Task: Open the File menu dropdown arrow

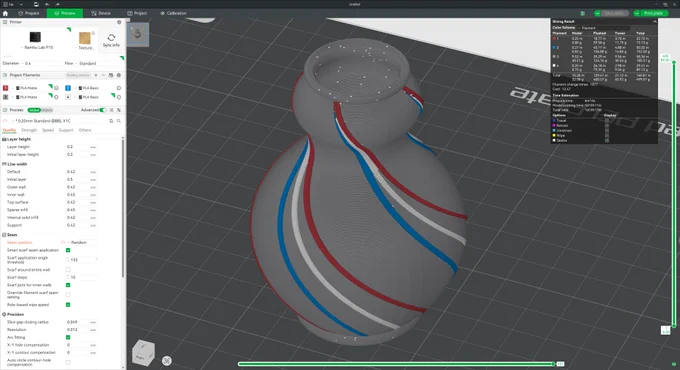Action: pyautogui.click(x=21, y=4)
